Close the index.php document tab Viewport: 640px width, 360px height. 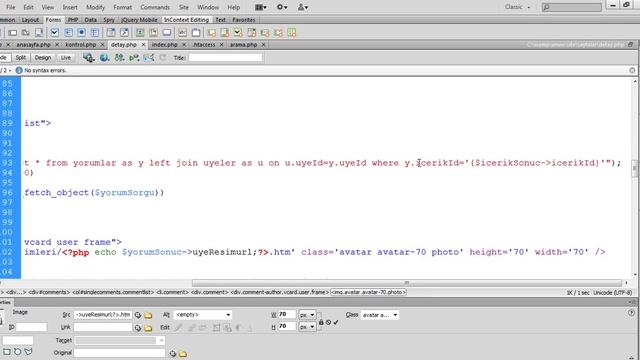(184, 44)
